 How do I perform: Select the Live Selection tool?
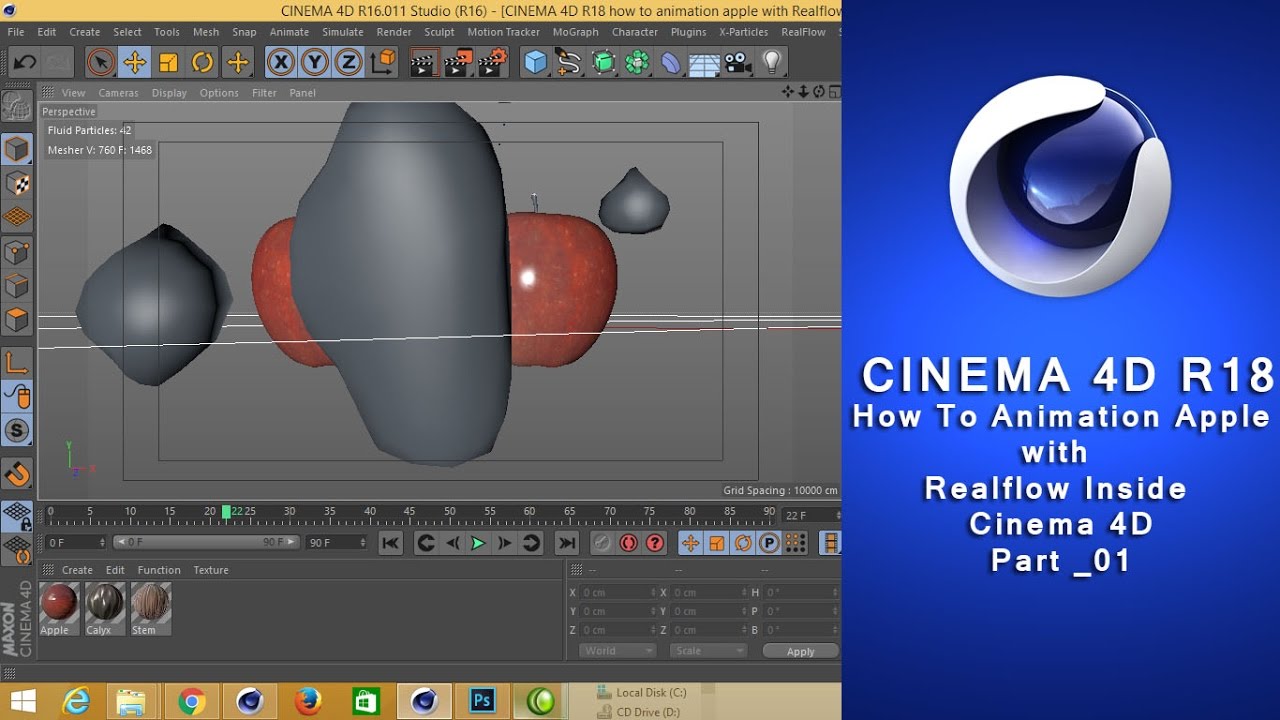100,63
